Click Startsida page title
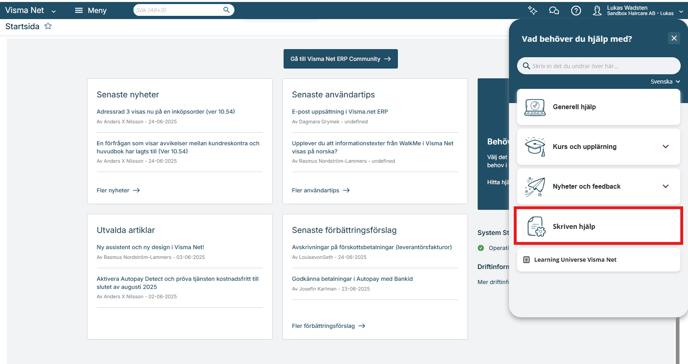Viewport: 688px width, 364px height. (22, 26)
